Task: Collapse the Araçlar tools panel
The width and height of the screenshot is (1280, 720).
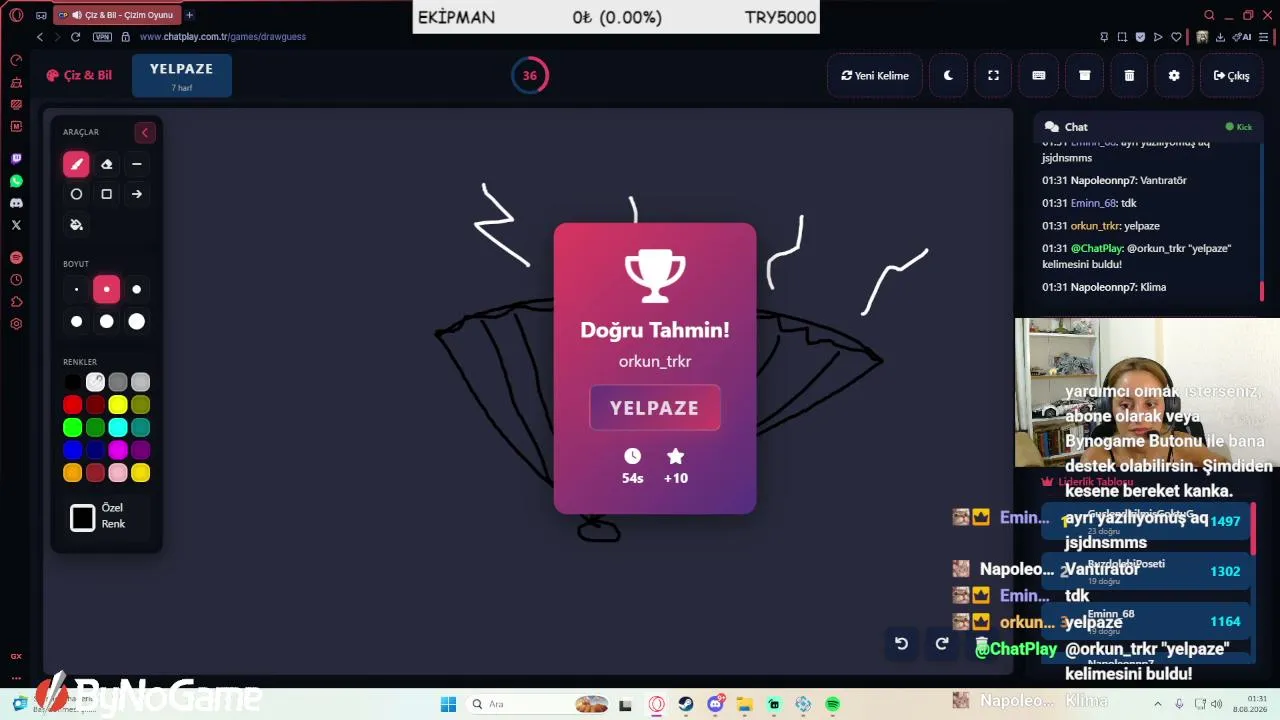Action: pyautogui.click(x=145, y=132)
